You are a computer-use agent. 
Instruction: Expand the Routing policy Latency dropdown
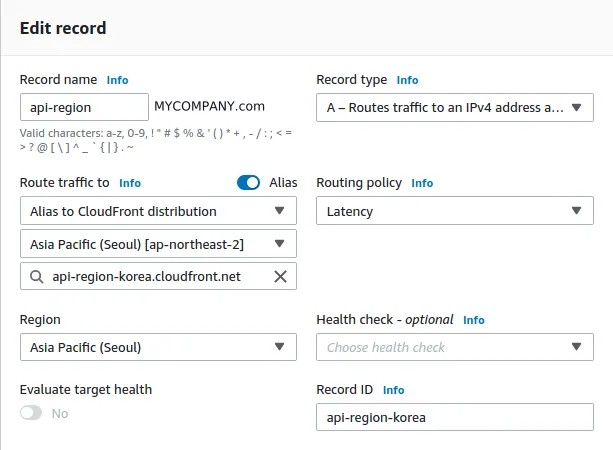point(454,211)
